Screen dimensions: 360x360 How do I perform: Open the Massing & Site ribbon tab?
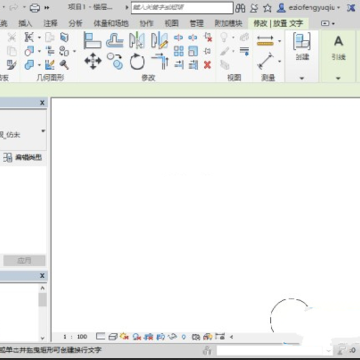coord(111,23)
